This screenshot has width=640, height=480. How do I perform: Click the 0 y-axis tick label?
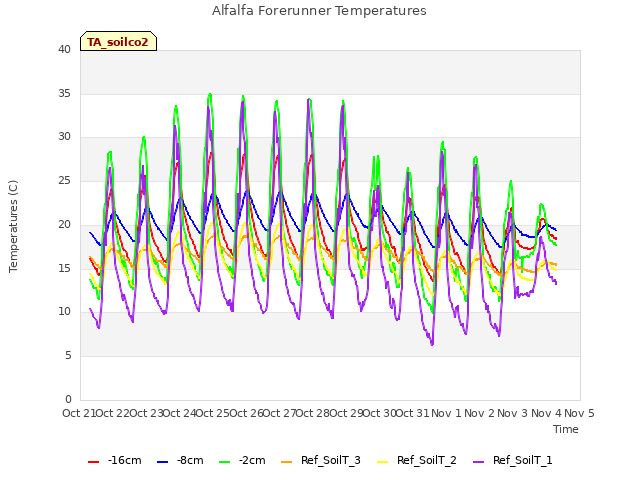coord(68,399)
